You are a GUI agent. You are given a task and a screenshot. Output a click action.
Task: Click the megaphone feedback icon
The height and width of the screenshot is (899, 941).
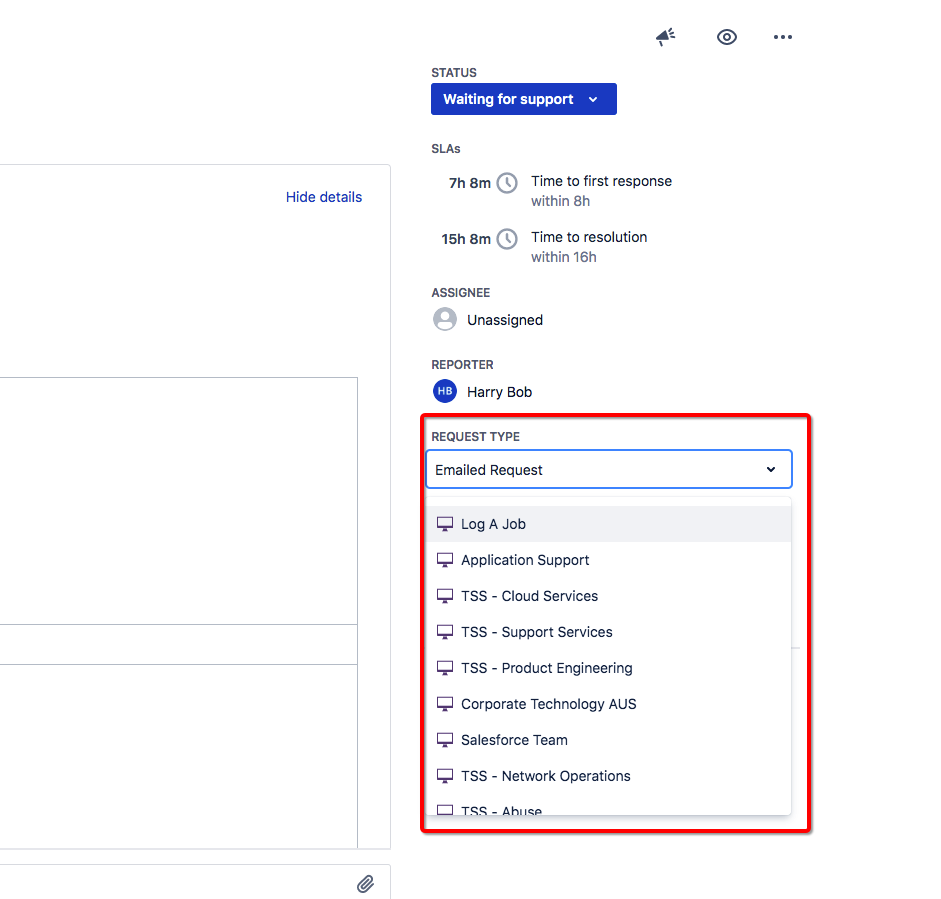tap(666, 37)
